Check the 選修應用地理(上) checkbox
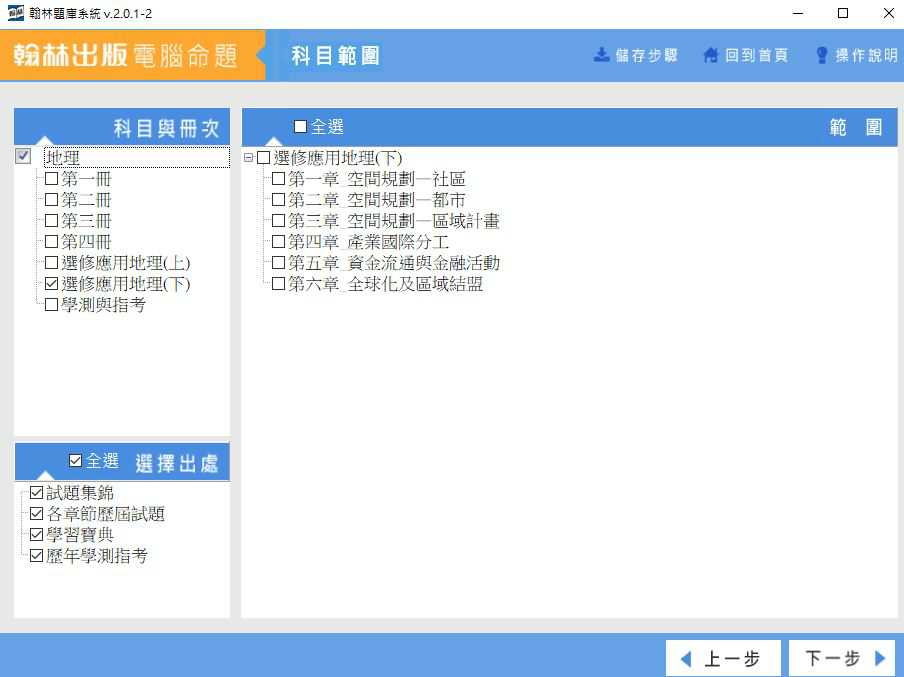 [51, 262]
